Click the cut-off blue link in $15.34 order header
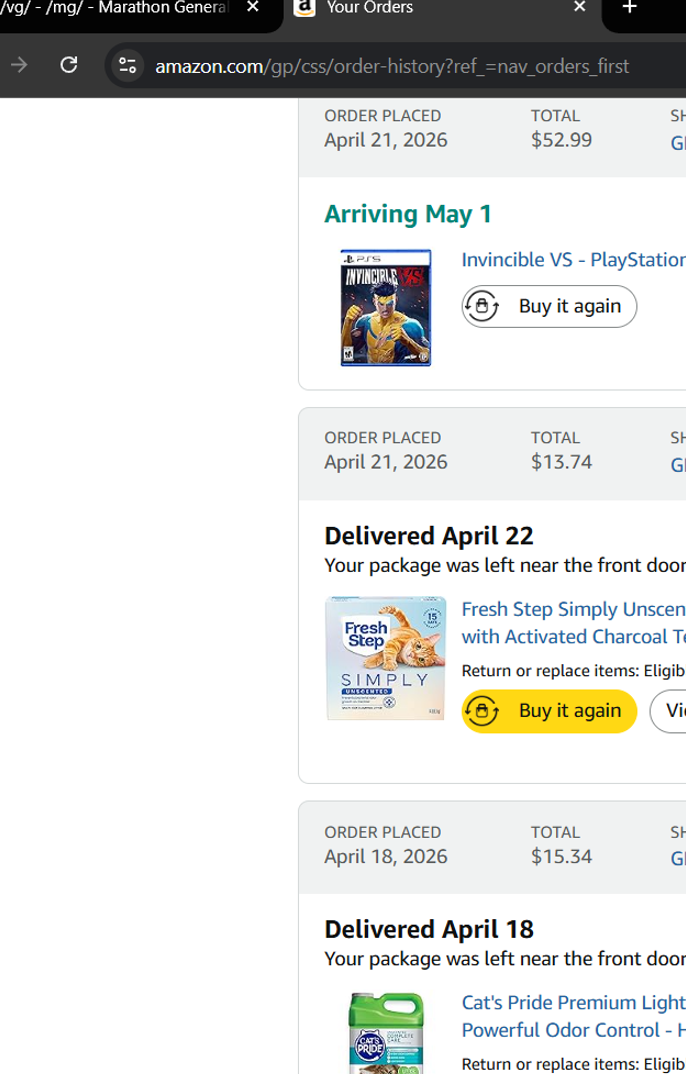 [678, 859]
